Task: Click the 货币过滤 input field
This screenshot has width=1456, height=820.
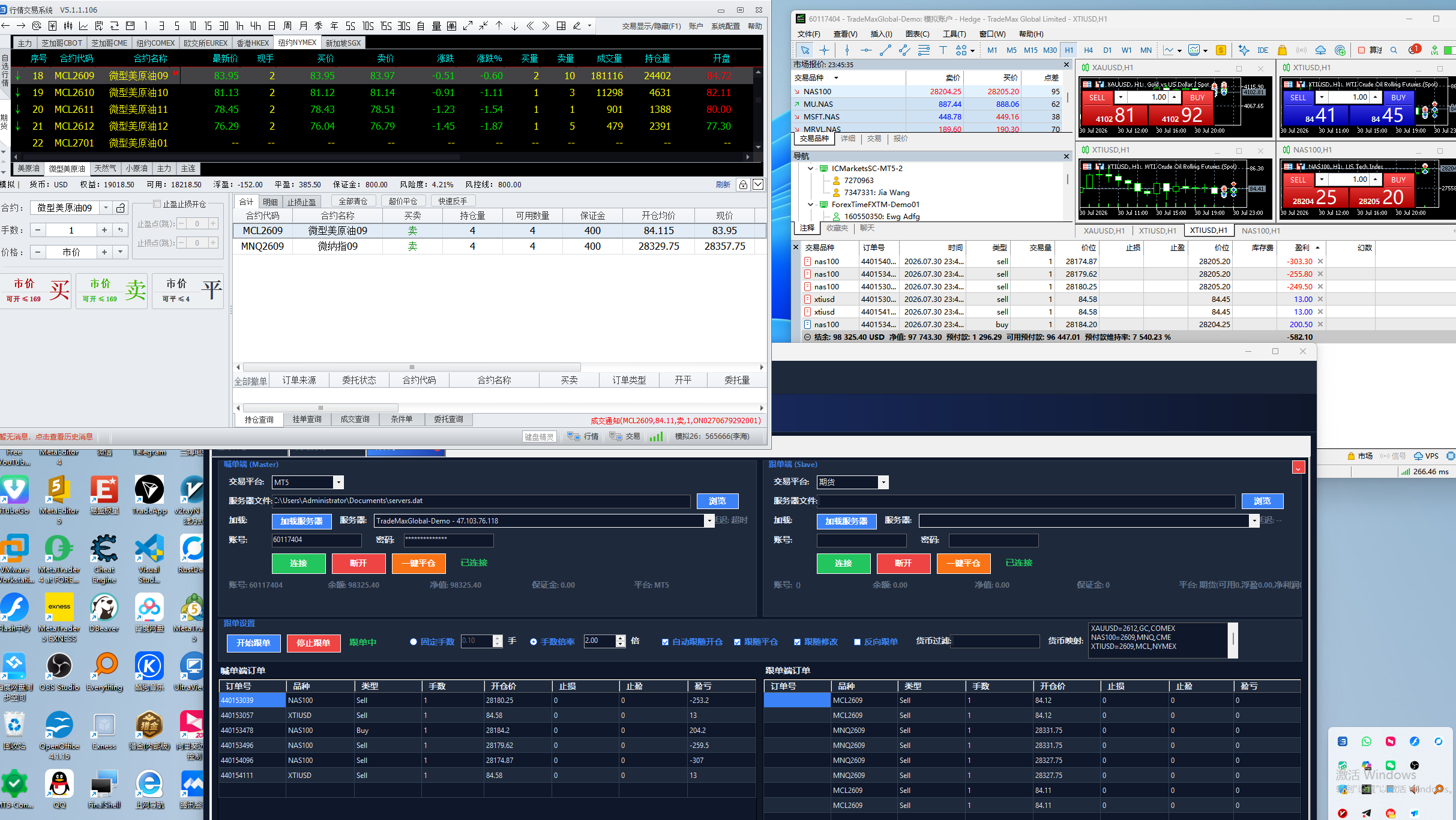Action: coord(995,642)
